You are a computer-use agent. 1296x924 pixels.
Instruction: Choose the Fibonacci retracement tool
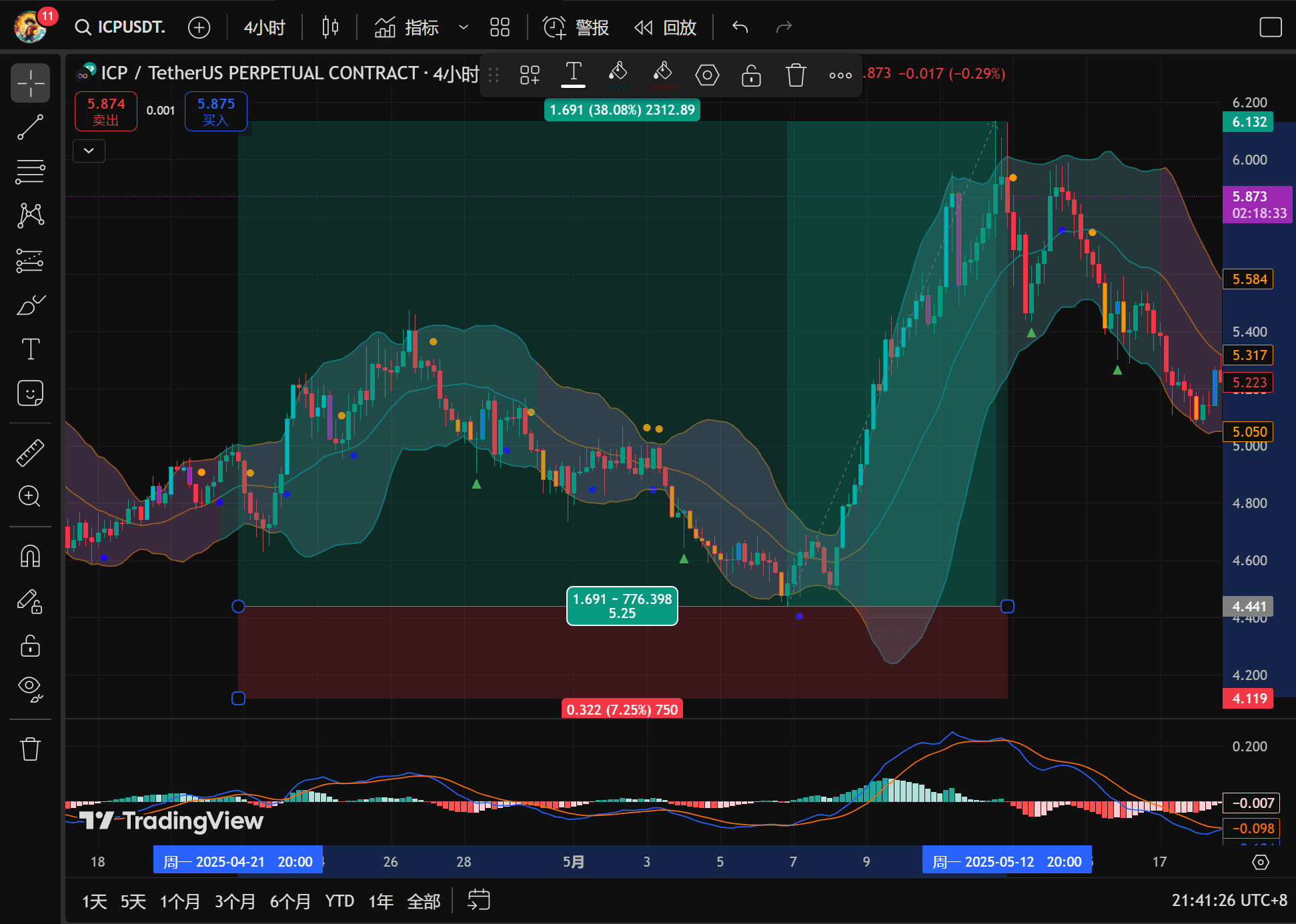[x=30, y=171]
